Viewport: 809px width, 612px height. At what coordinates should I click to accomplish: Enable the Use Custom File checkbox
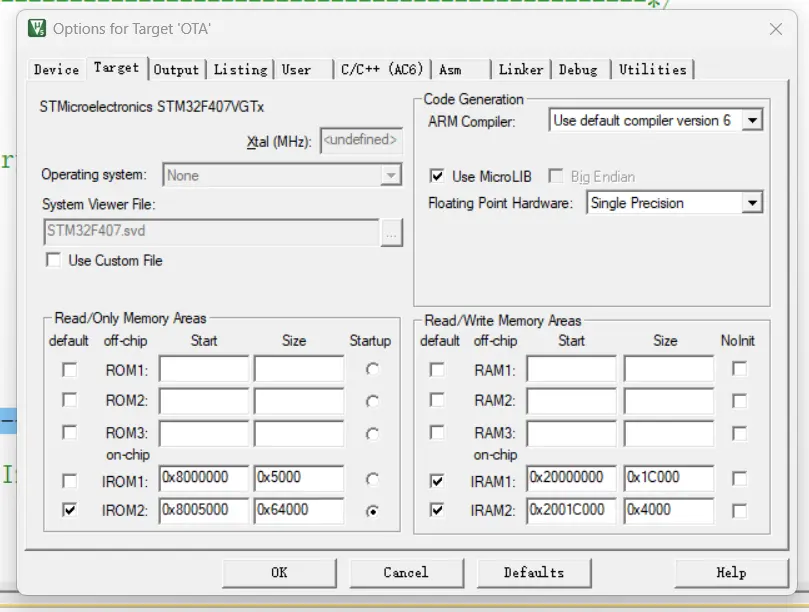click(x=54, y=260)
